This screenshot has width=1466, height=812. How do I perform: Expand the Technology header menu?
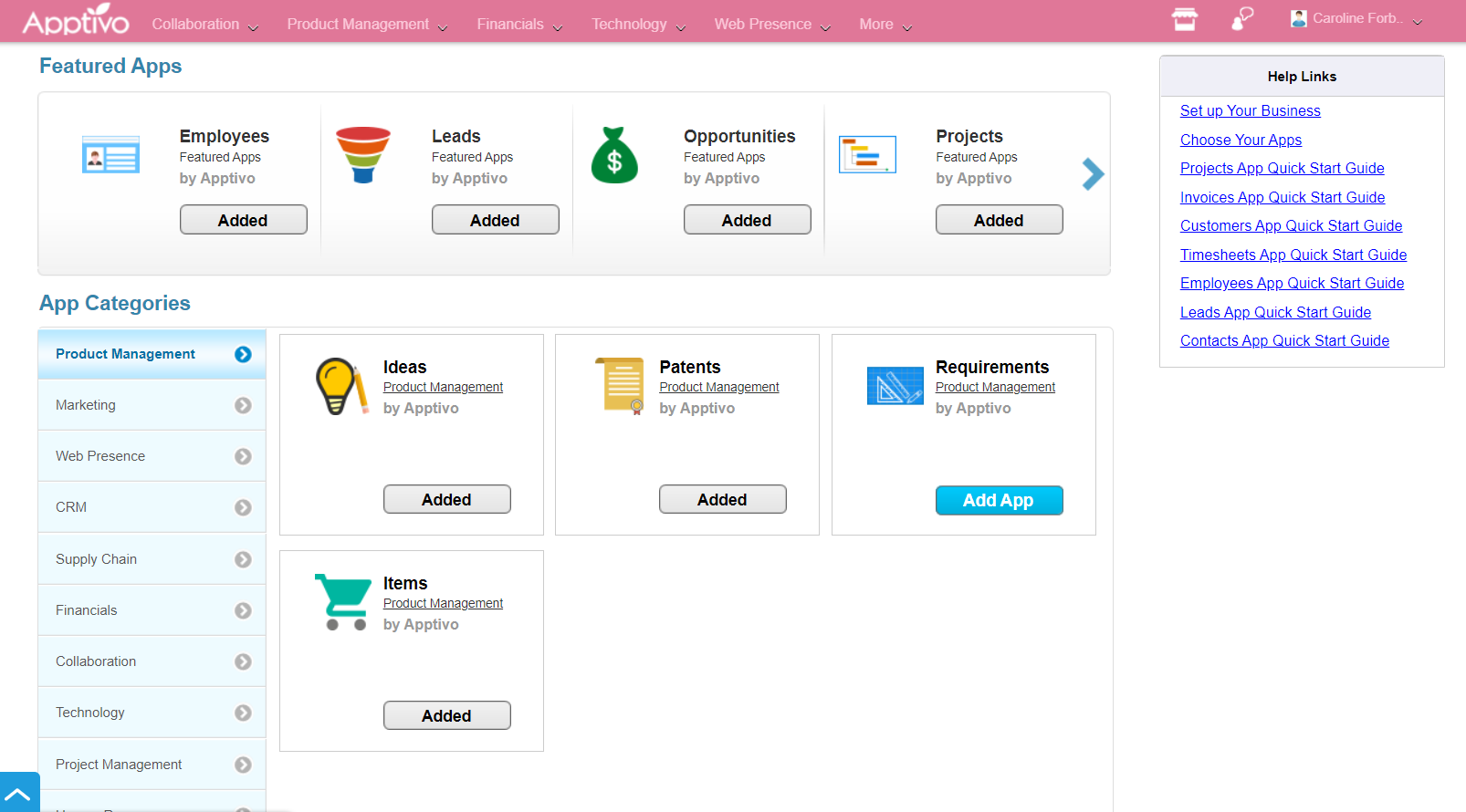(638, 25)
